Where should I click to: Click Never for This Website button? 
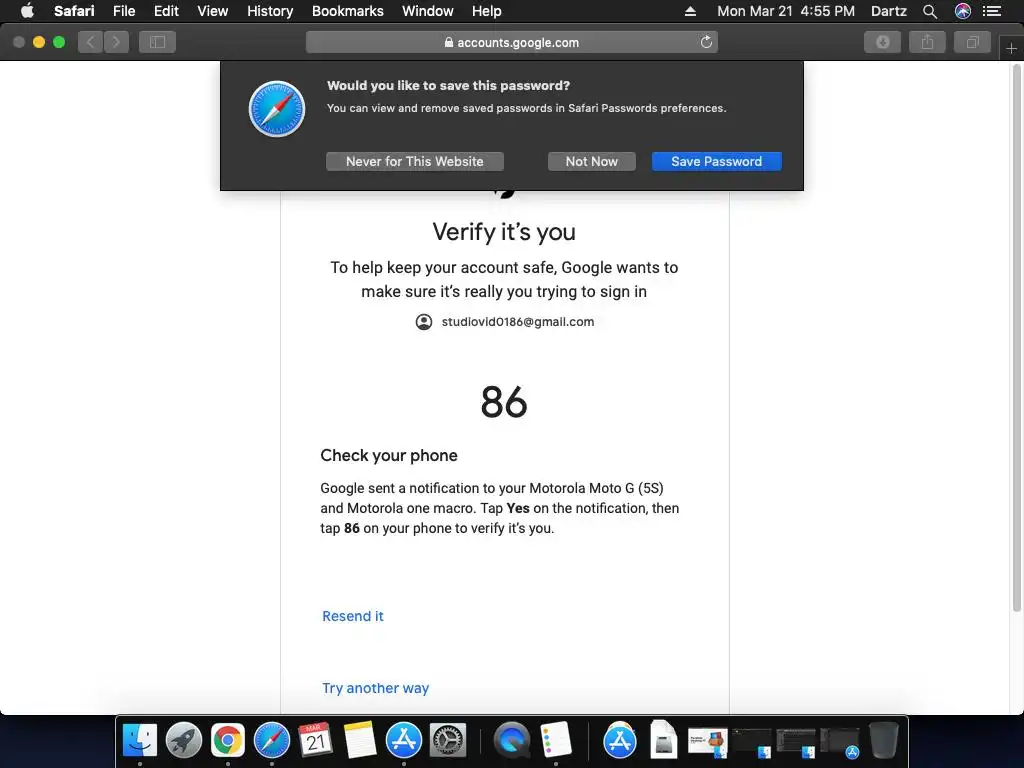click(x=415, y=161)
